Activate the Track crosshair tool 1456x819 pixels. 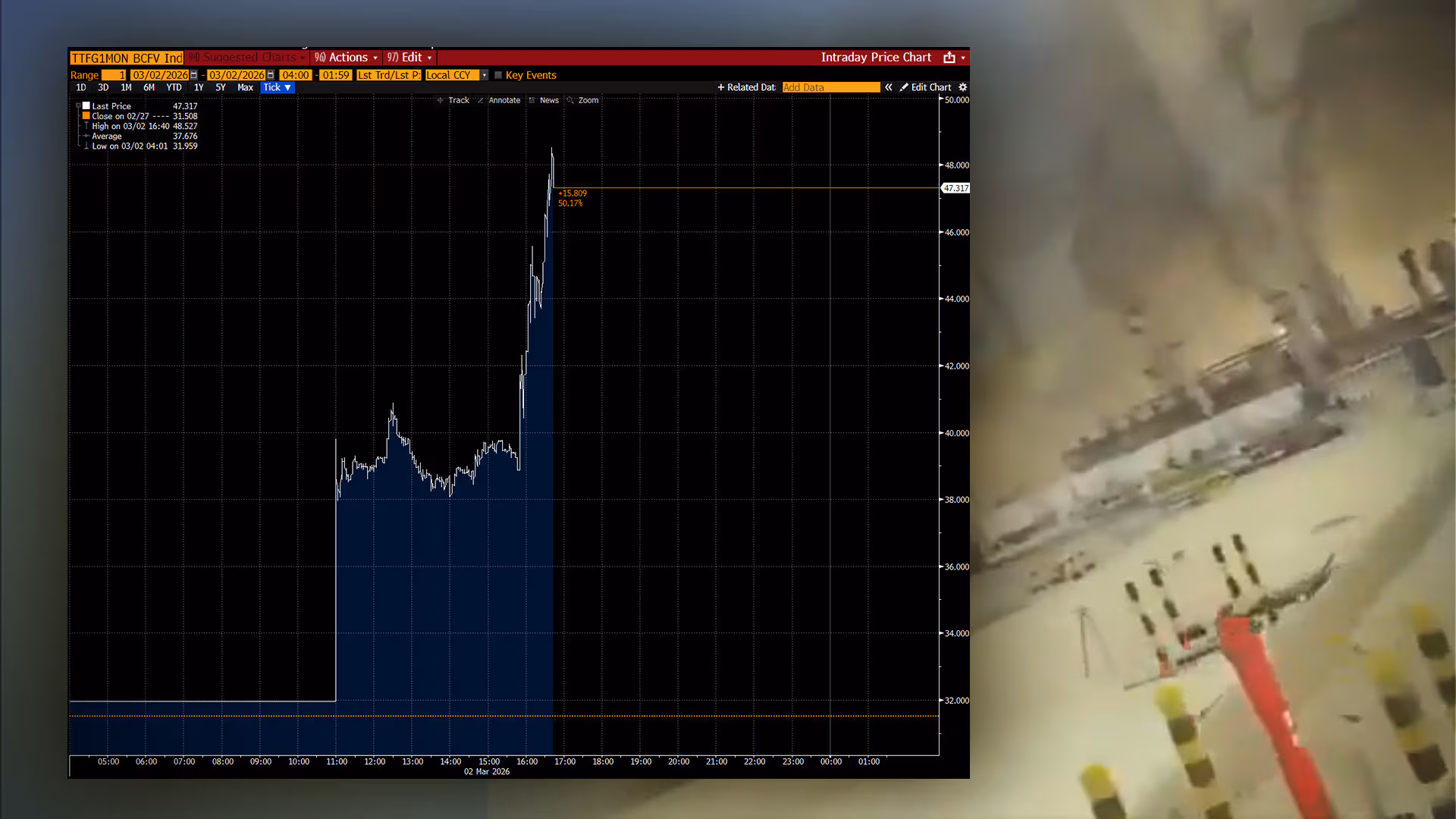453,100
